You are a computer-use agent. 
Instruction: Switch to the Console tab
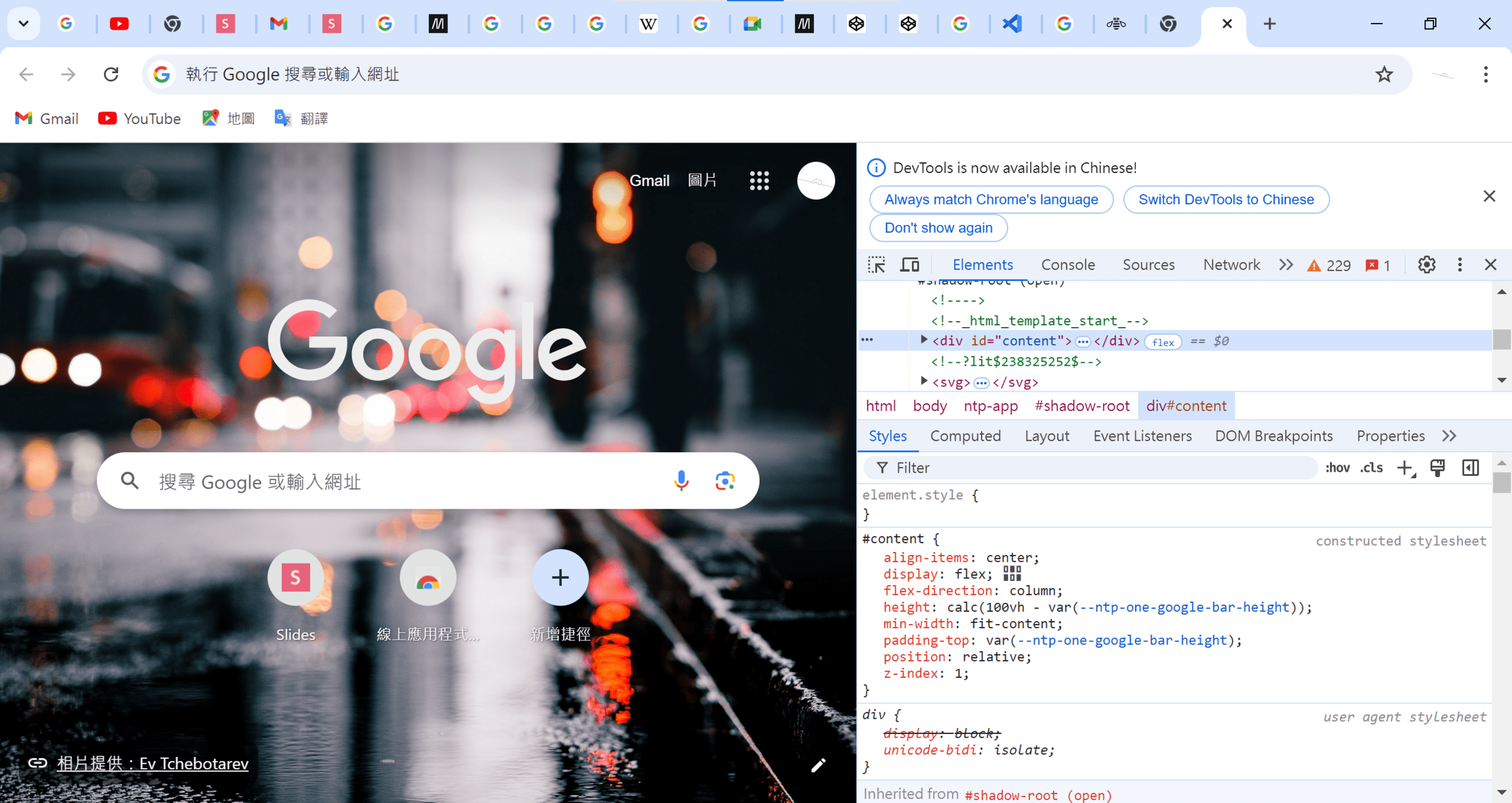(1067, 265)
